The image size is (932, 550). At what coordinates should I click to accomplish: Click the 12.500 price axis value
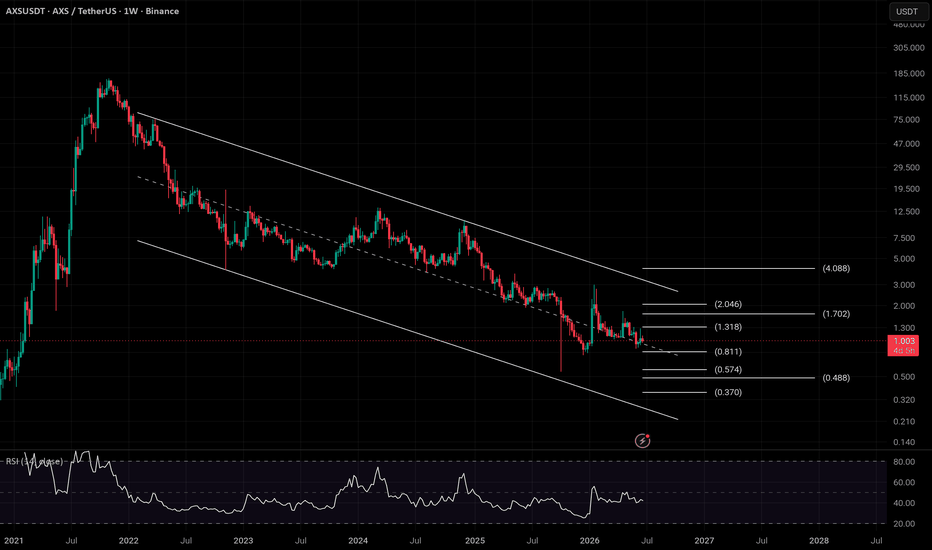click(x=906, y=212)
